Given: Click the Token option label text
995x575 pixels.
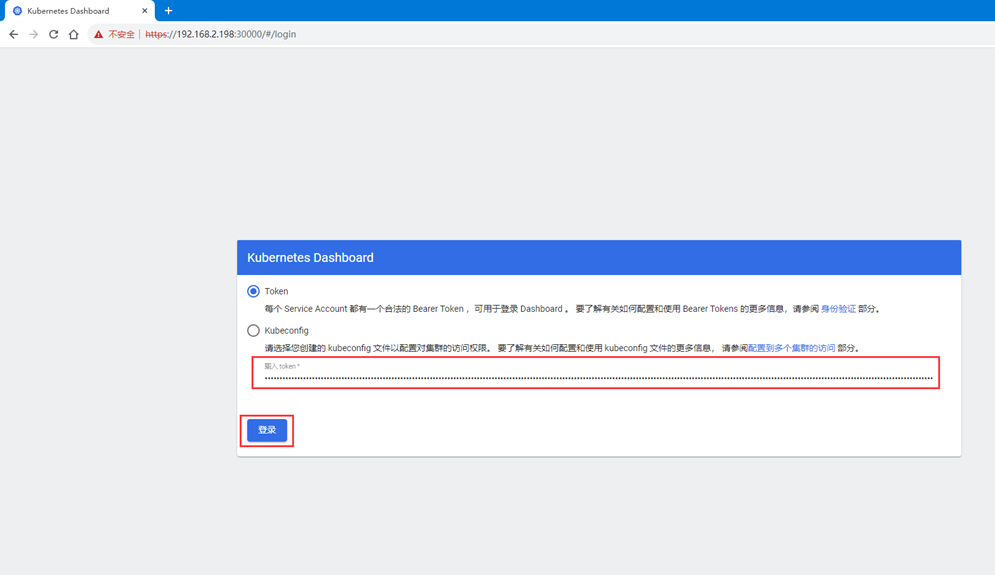Looking at the screenshot, I should coord(276,291).
